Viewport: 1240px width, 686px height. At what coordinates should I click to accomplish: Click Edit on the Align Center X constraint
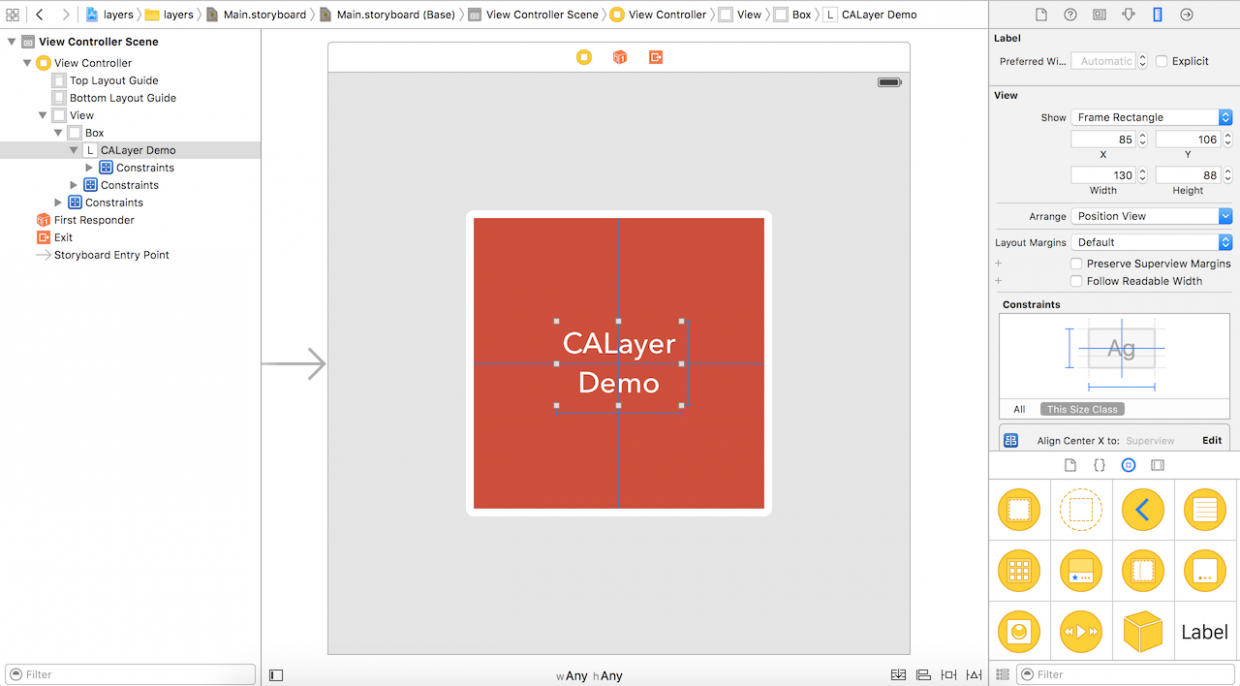[1211, 439]
